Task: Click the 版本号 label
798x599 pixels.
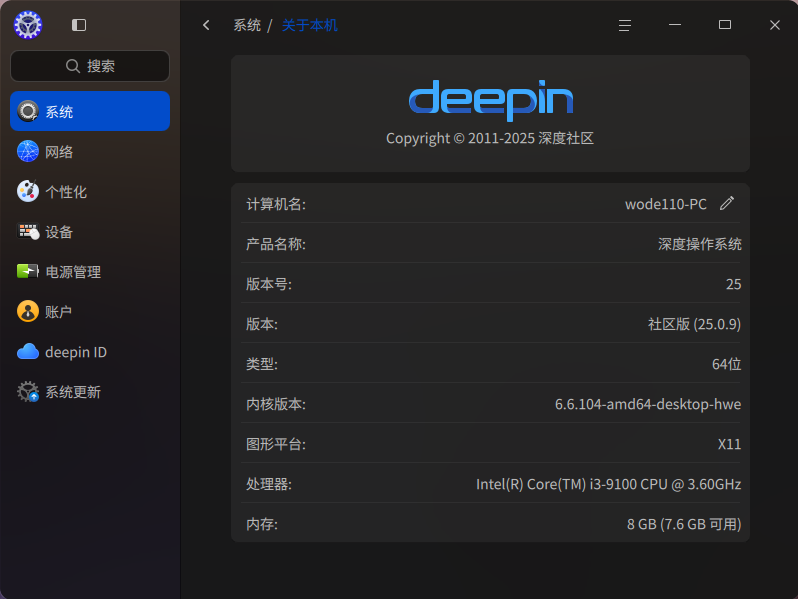Action: click(x=269, y=284)
